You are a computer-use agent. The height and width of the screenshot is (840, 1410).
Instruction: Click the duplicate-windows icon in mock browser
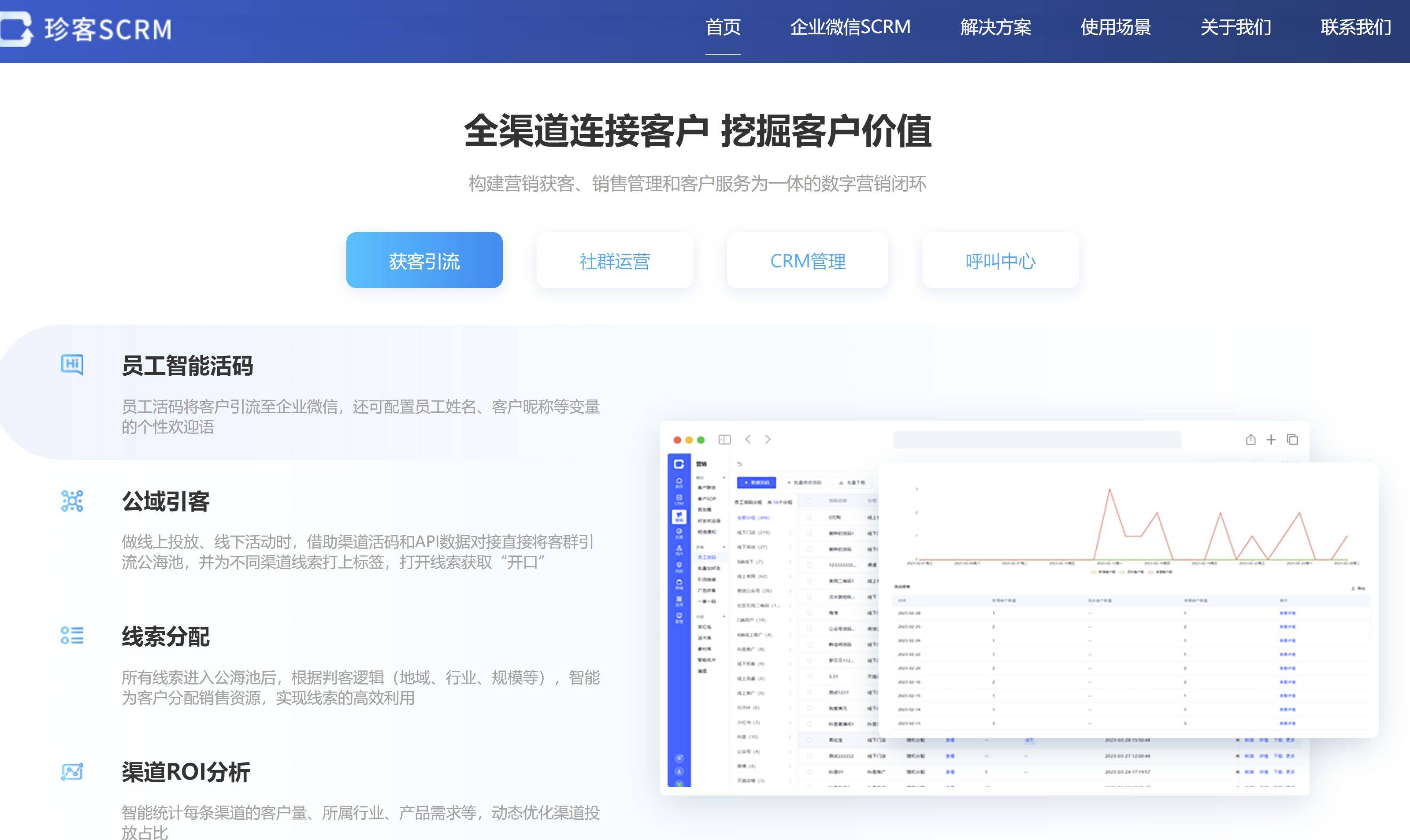1292,439
